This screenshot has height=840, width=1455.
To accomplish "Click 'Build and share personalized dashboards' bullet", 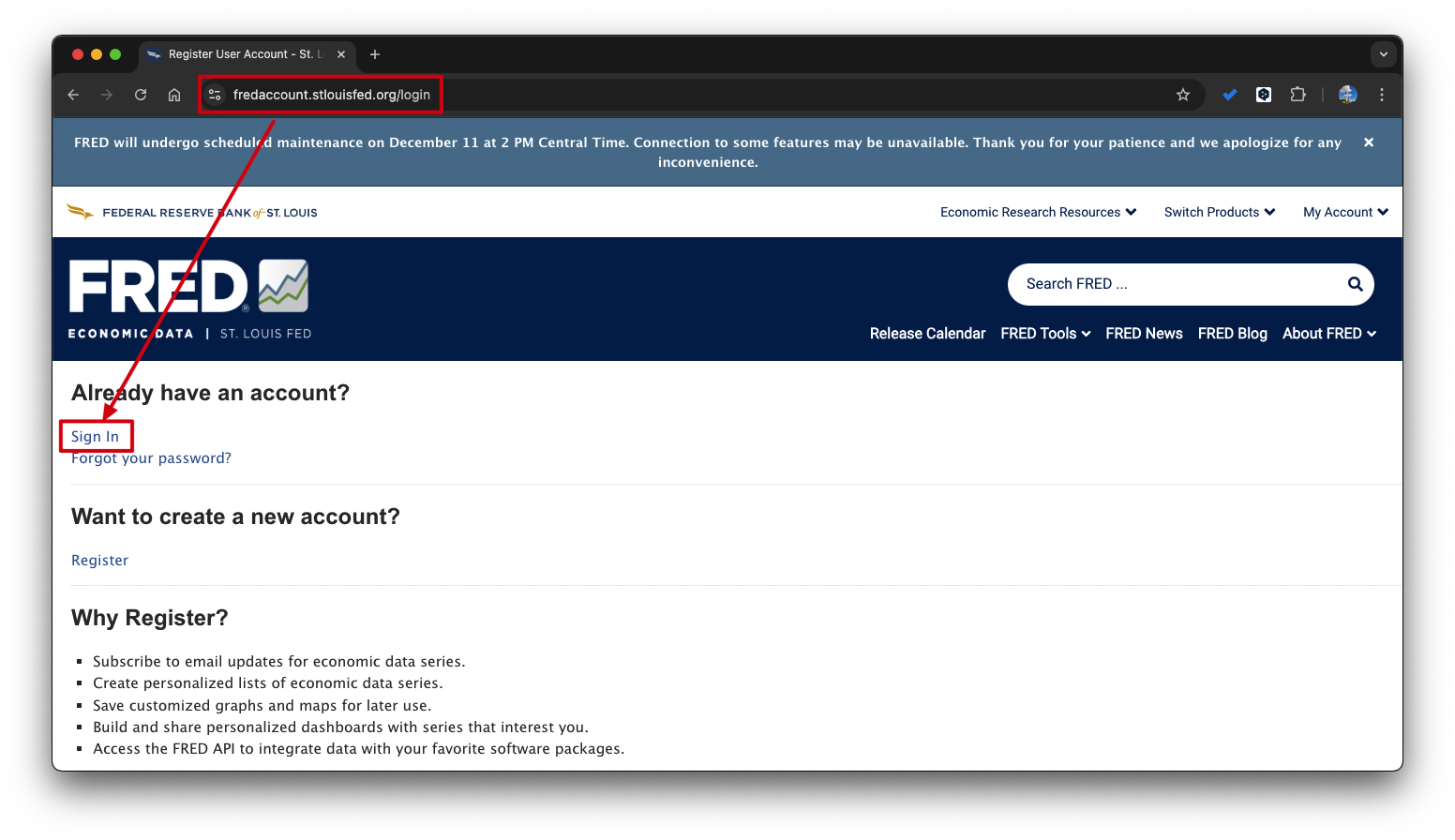I will [341, 727].
